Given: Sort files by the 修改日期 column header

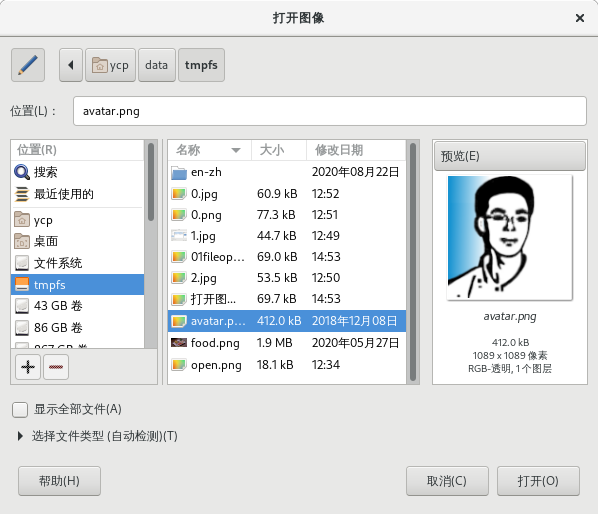Looking at the screenshot, I should [356, 150].
